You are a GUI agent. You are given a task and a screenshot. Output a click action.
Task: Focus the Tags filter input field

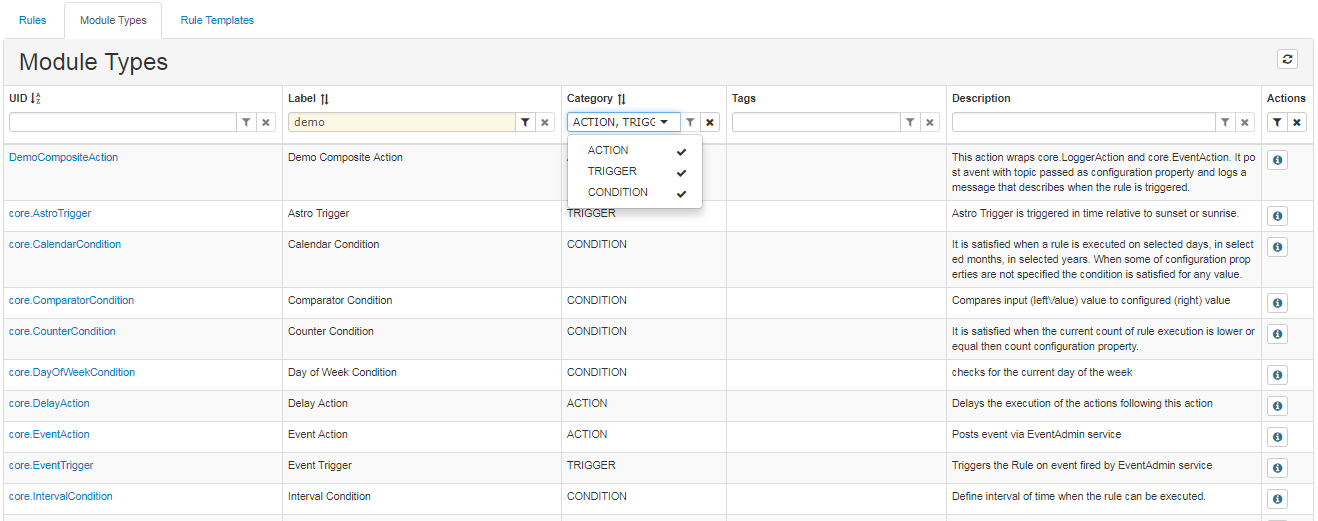[x=816, y=122]
